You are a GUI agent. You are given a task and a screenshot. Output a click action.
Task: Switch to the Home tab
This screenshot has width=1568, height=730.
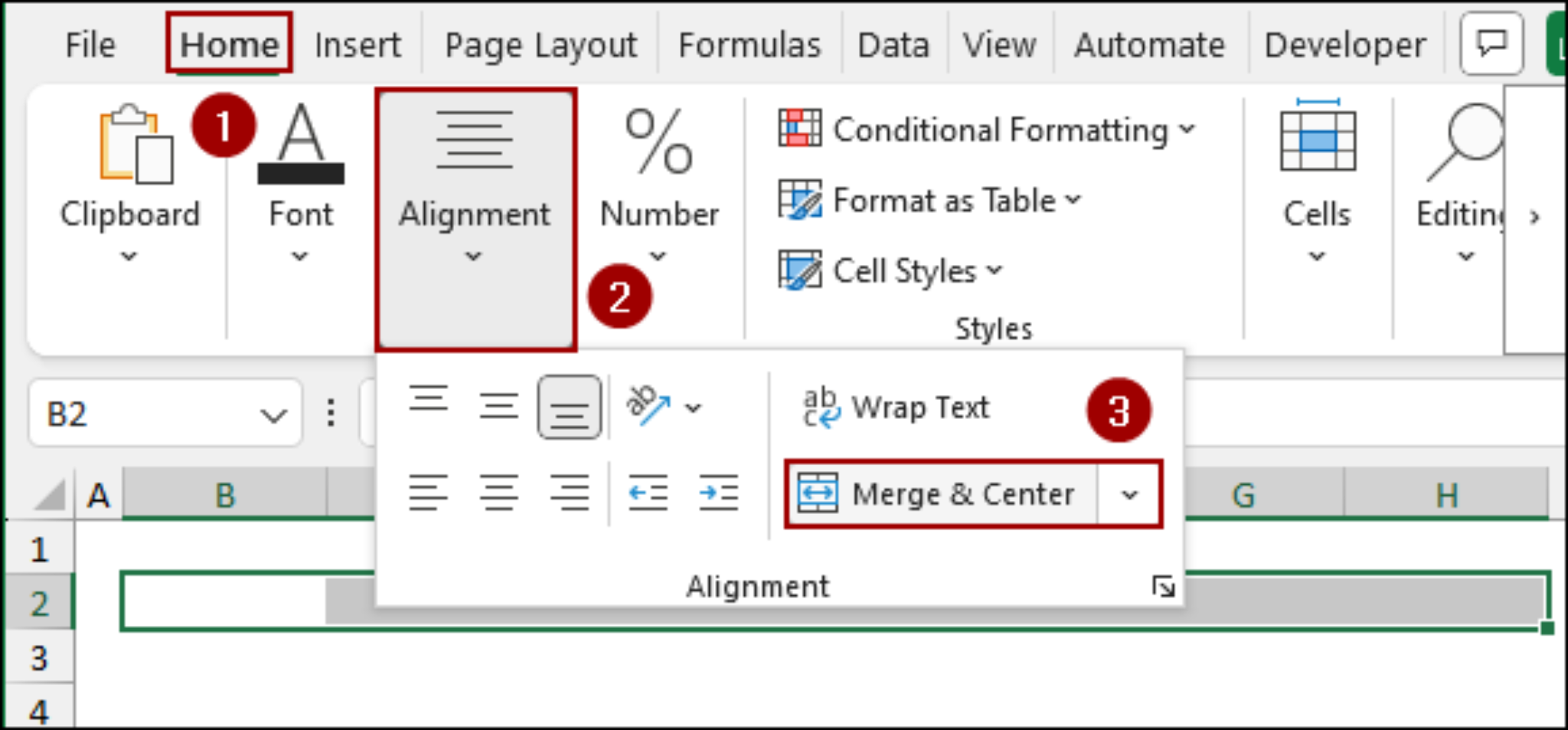pos(229,44)
